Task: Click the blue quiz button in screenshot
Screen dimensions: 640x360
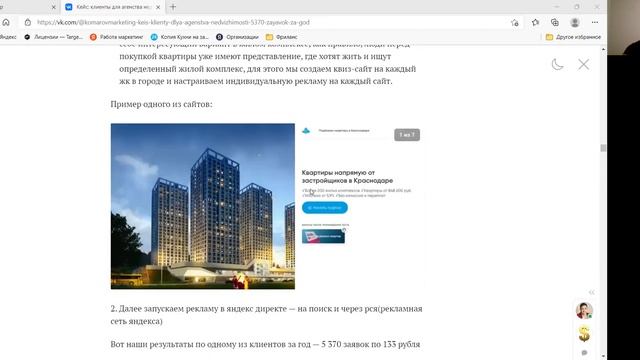Action: (324, 207)
